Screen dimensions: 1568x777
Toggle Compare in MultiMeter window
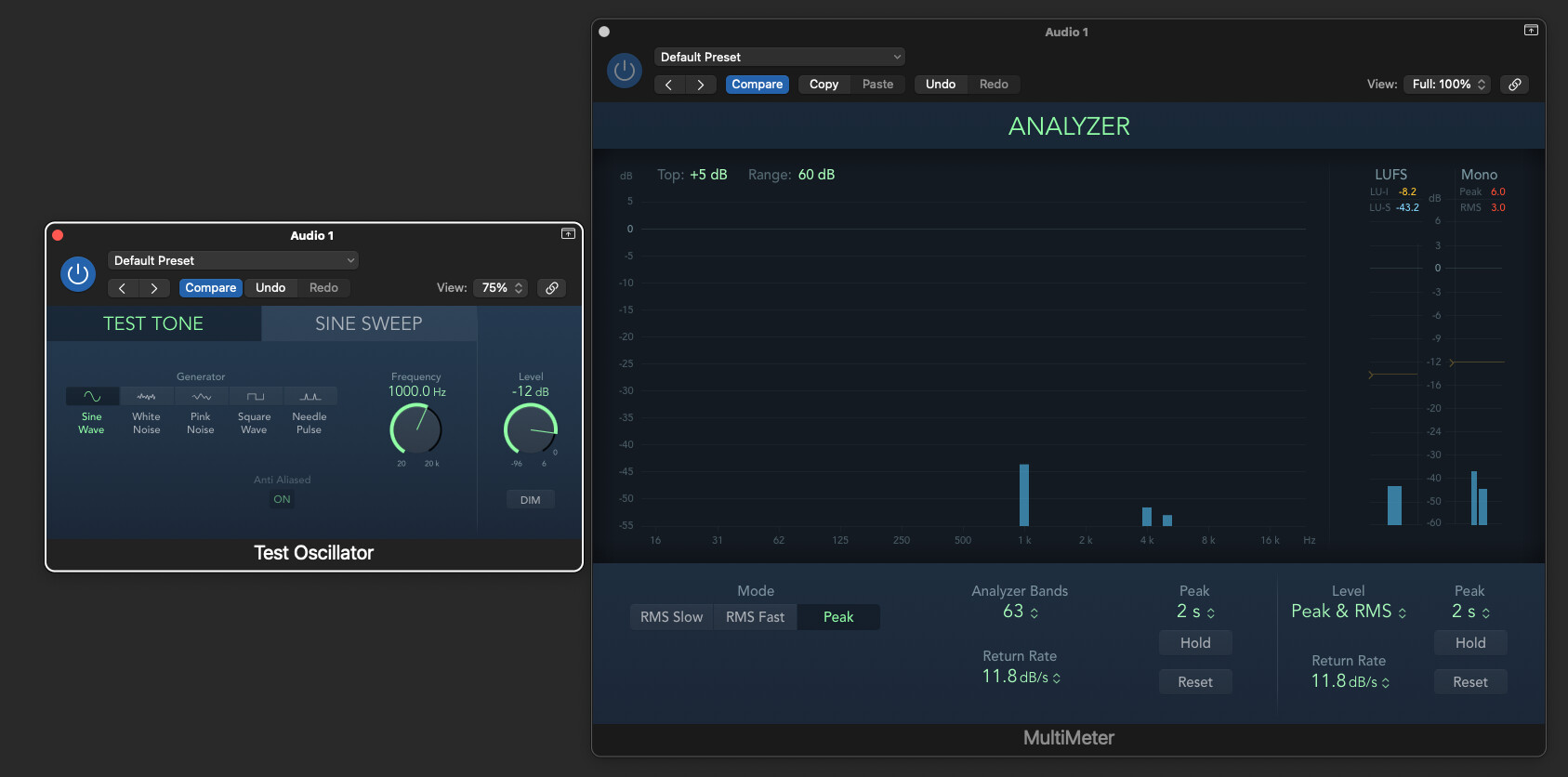758,85
